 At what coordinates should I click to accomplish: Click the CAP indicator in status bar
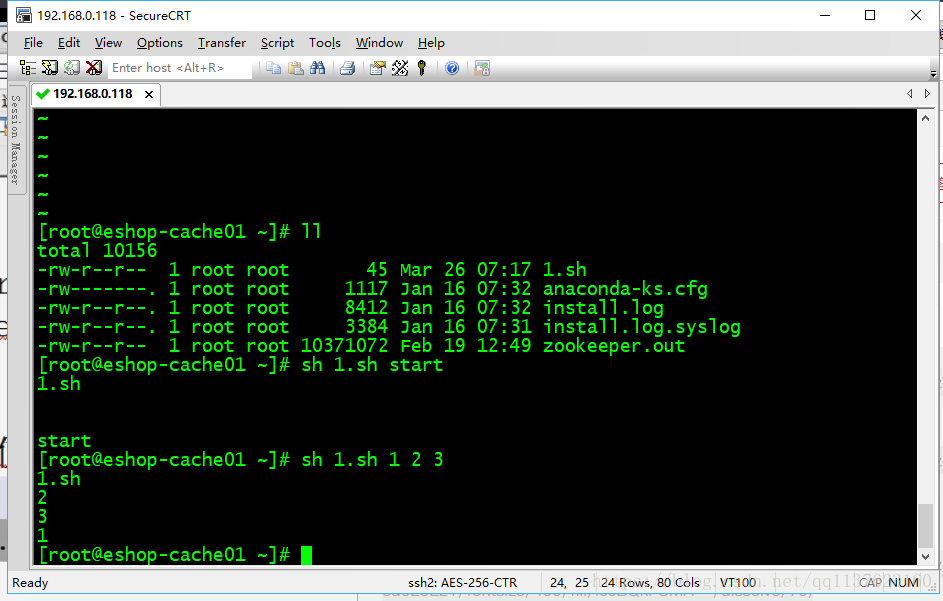tap(870, 582)
